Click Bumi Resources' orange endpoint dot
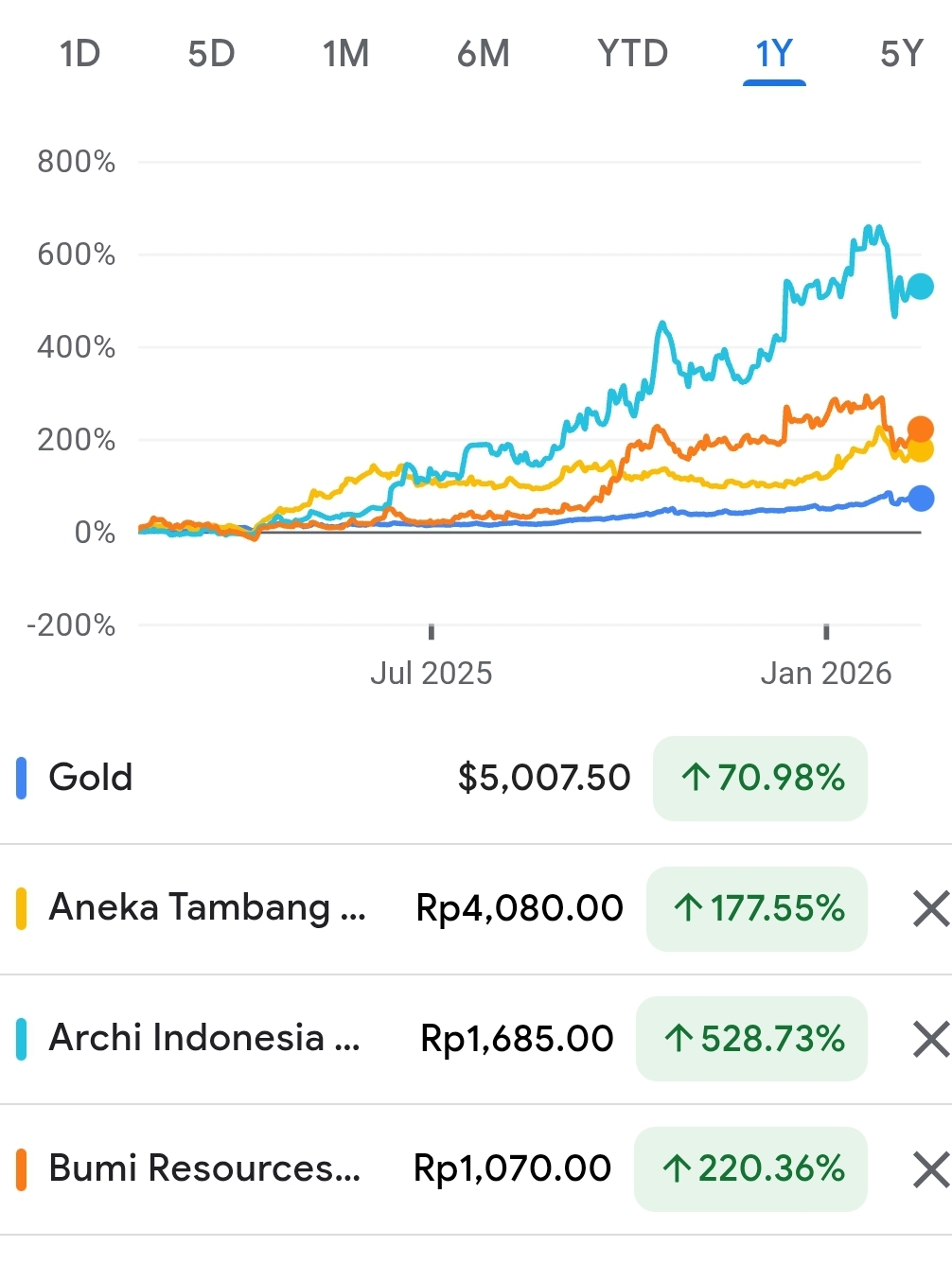This screenshot has height=1264, width=952. click(920, 430)
